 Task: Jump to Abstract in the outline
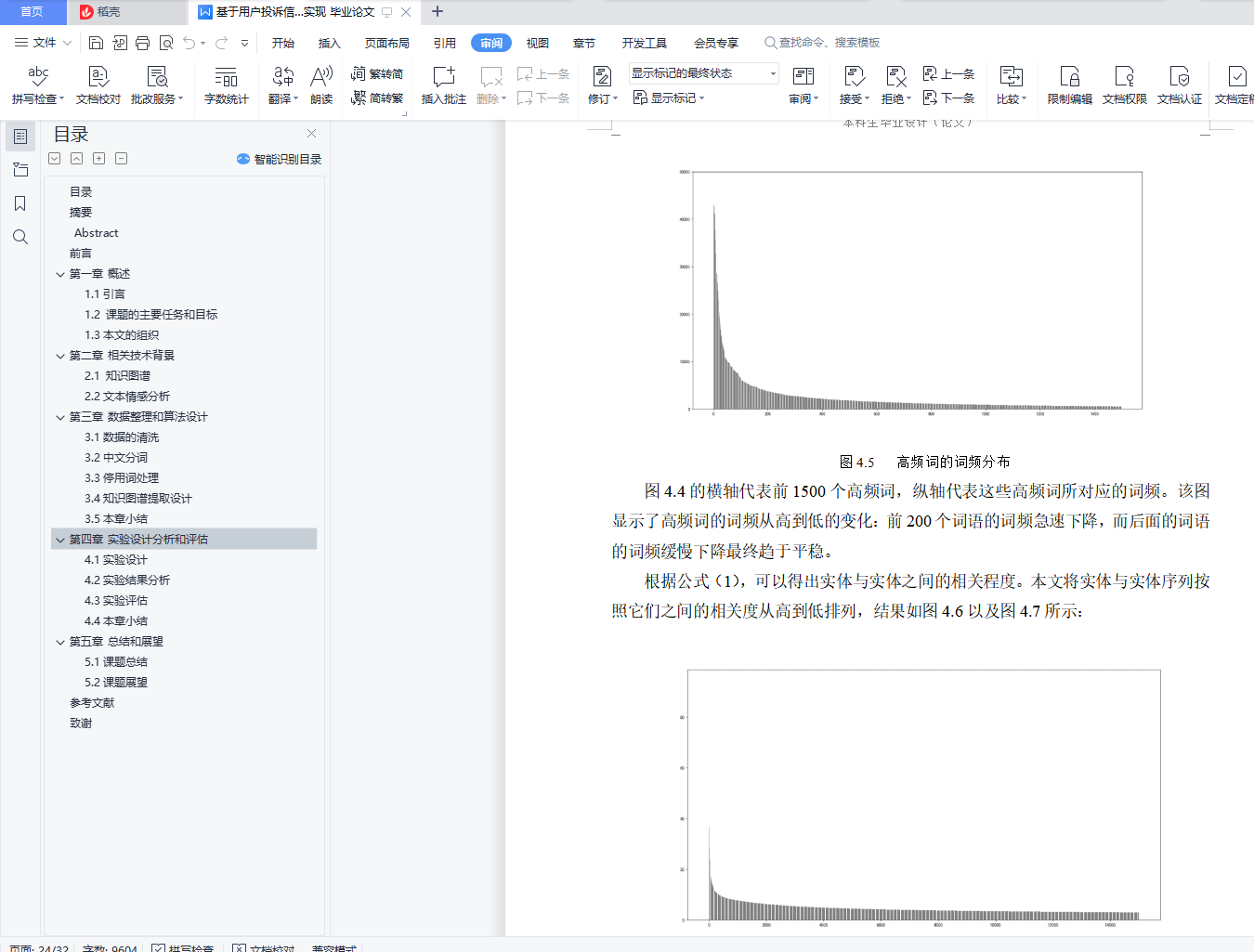pos(96,233)
